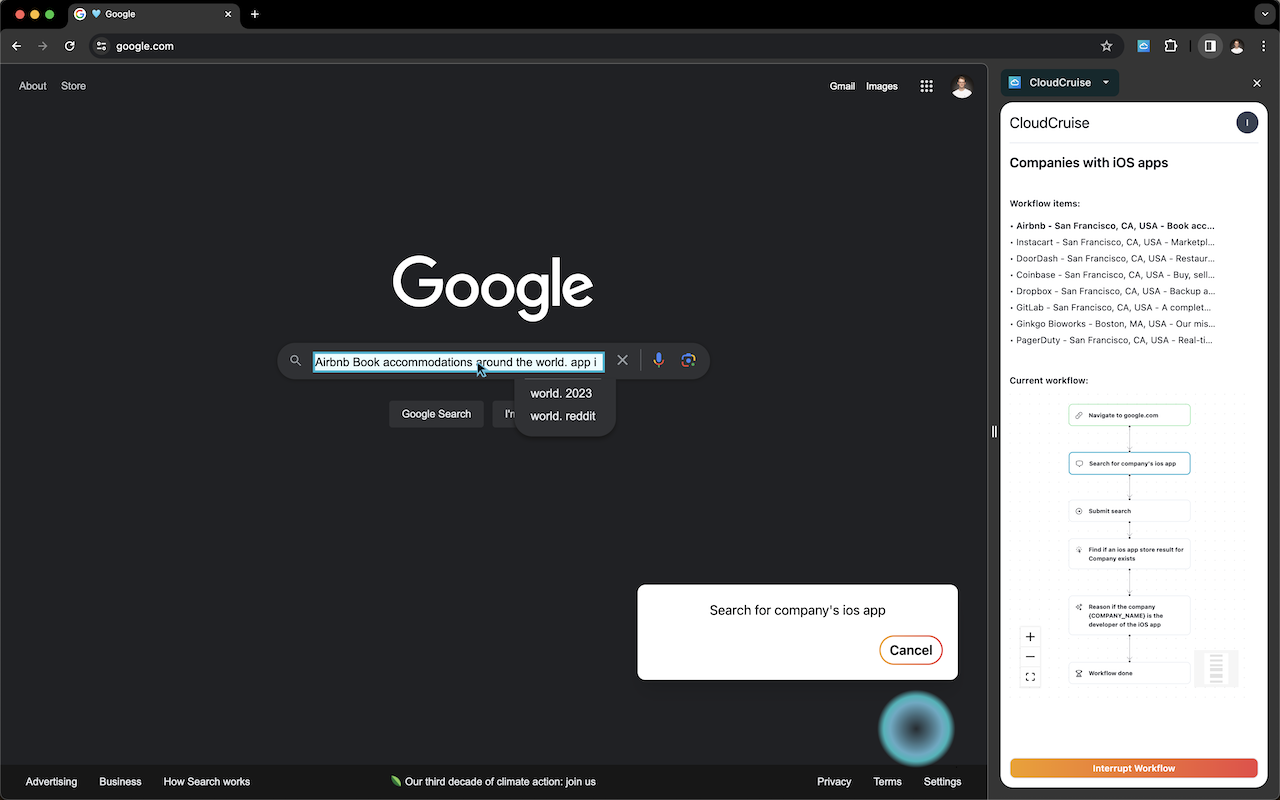Click the info icon in CloudCruise panel
Viewport: 1280px width, 800px height.
click(1247, 122)
